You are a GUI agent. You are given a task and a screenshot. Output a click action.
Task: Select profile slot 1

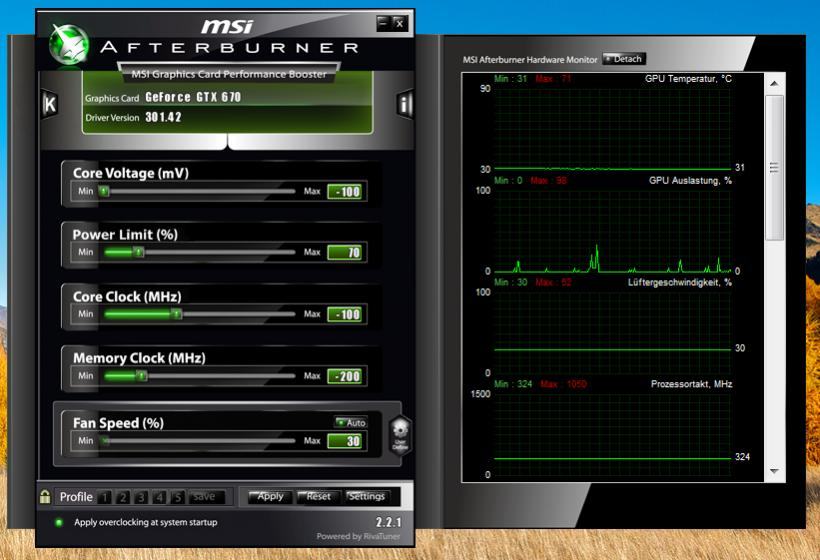[105, 497]
